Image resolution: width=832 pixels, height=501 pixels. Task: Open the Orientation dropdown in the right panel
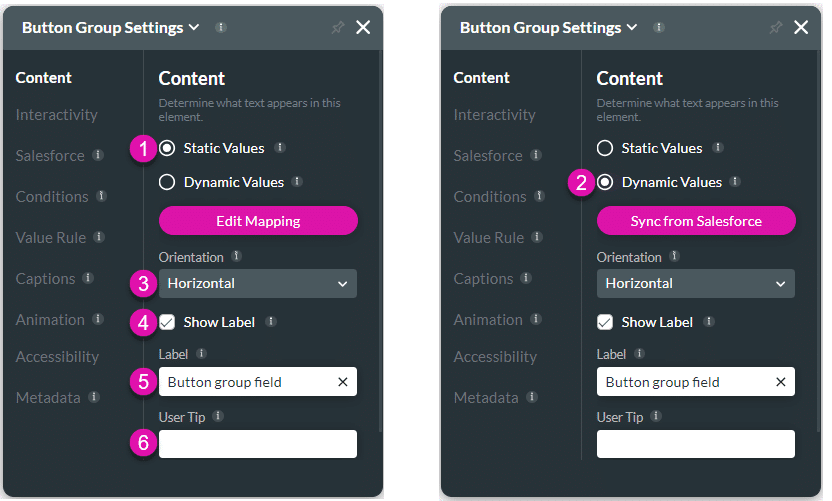[695, 283]
